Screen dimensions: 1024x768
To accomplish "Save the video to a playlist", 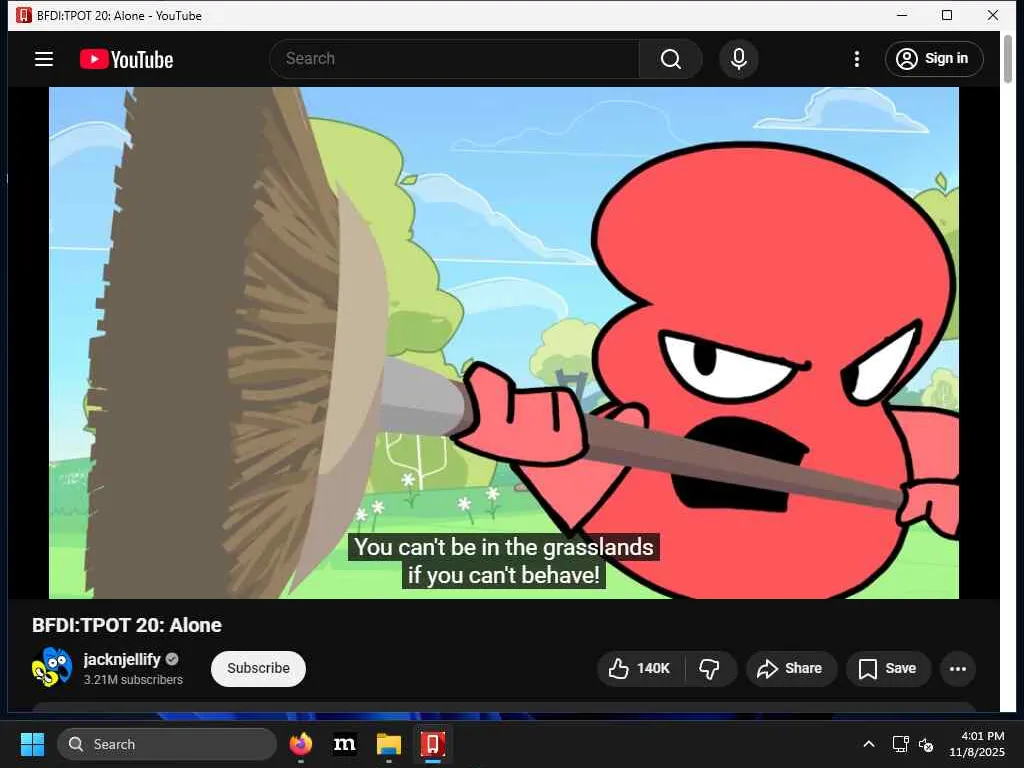I will 888,668.
